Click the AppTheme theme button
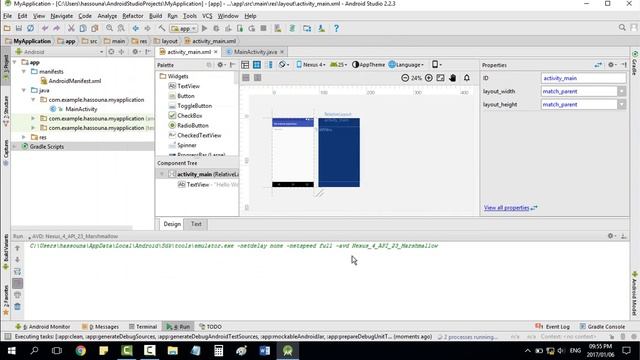 (x=368, y=65)
